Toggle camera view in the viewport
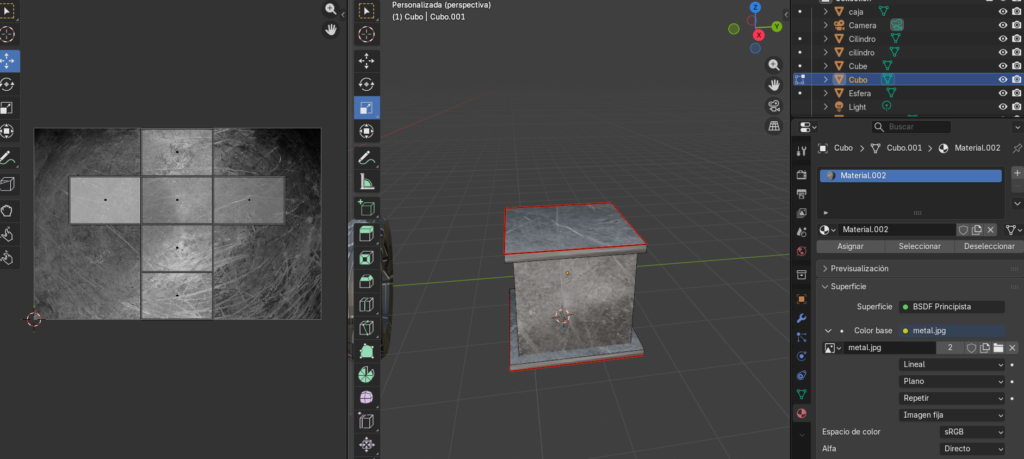The image size is (1024, 459). 774,106
